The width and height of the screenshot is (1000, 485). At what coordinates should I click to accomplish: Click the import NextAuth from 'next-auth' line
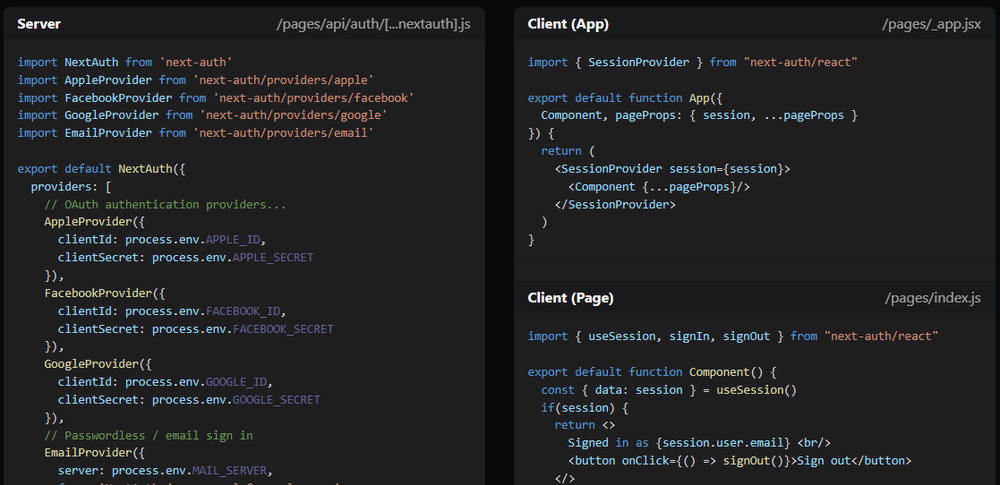[x=125, y=63]
